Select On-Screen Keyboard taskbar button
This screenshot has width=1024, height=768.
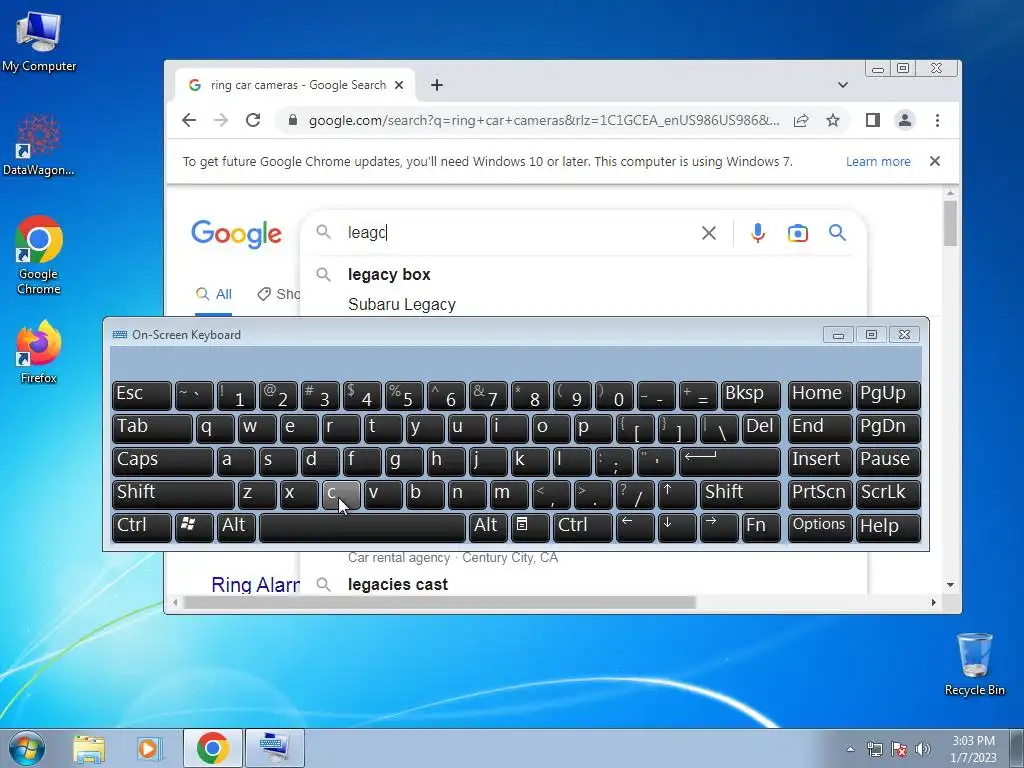[x=274, y=748]
